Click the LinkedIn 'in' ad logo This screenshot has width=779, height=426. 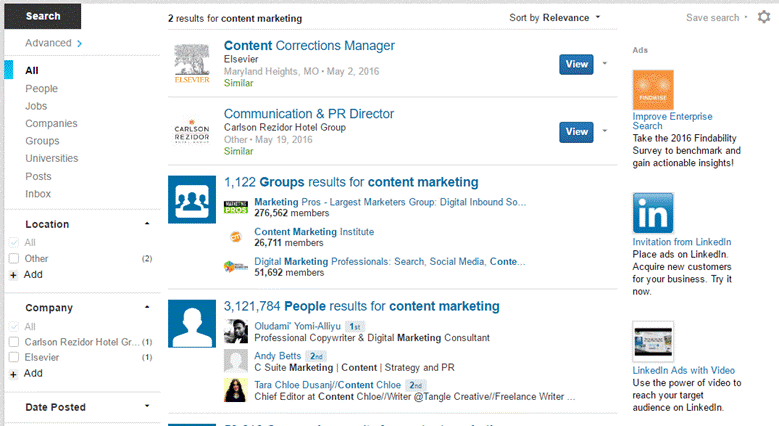pyautogui.click(x=653, y=213)
